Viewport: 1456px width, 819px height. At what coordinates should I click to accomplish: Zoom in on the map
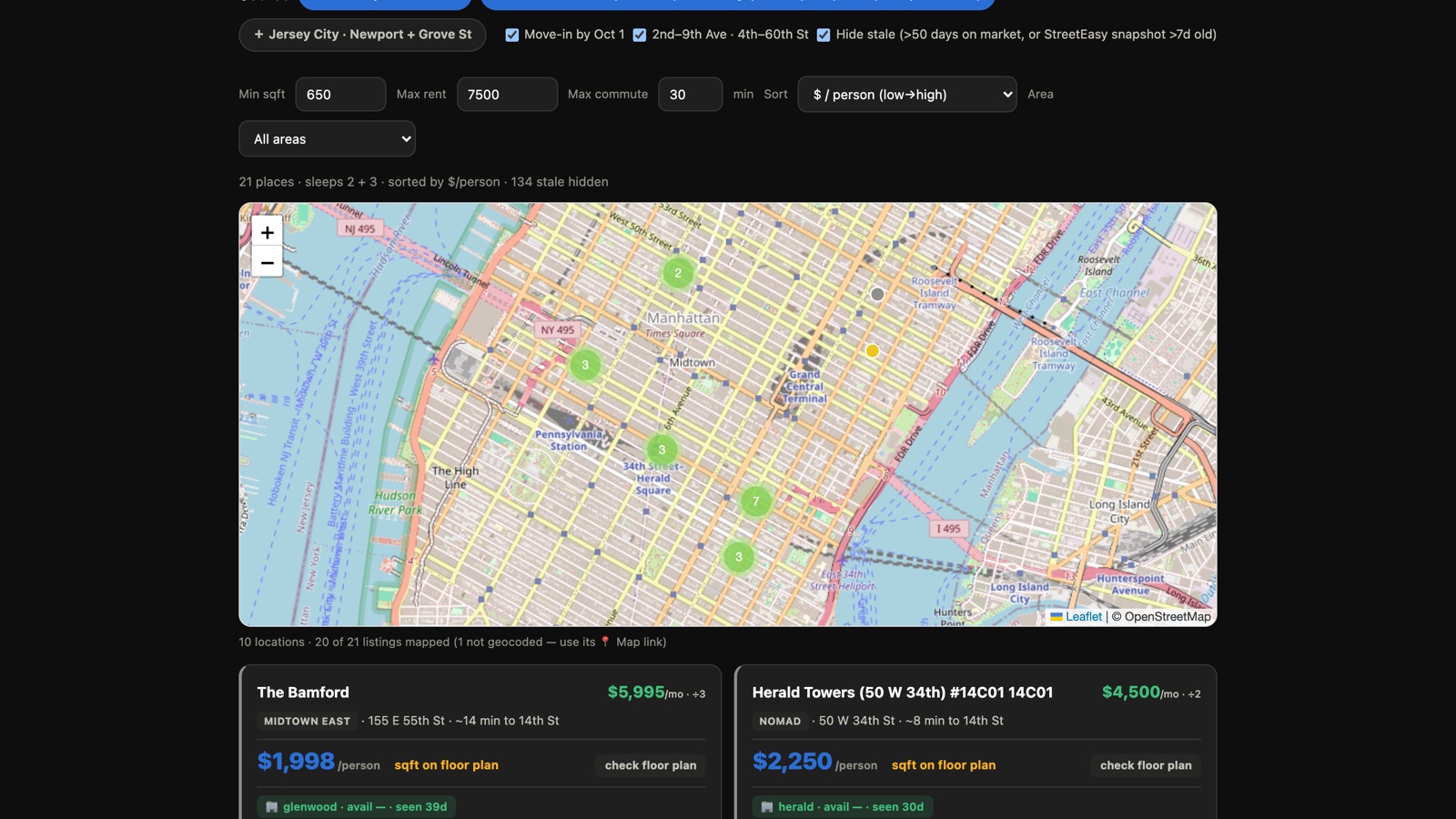pos(267,232)
